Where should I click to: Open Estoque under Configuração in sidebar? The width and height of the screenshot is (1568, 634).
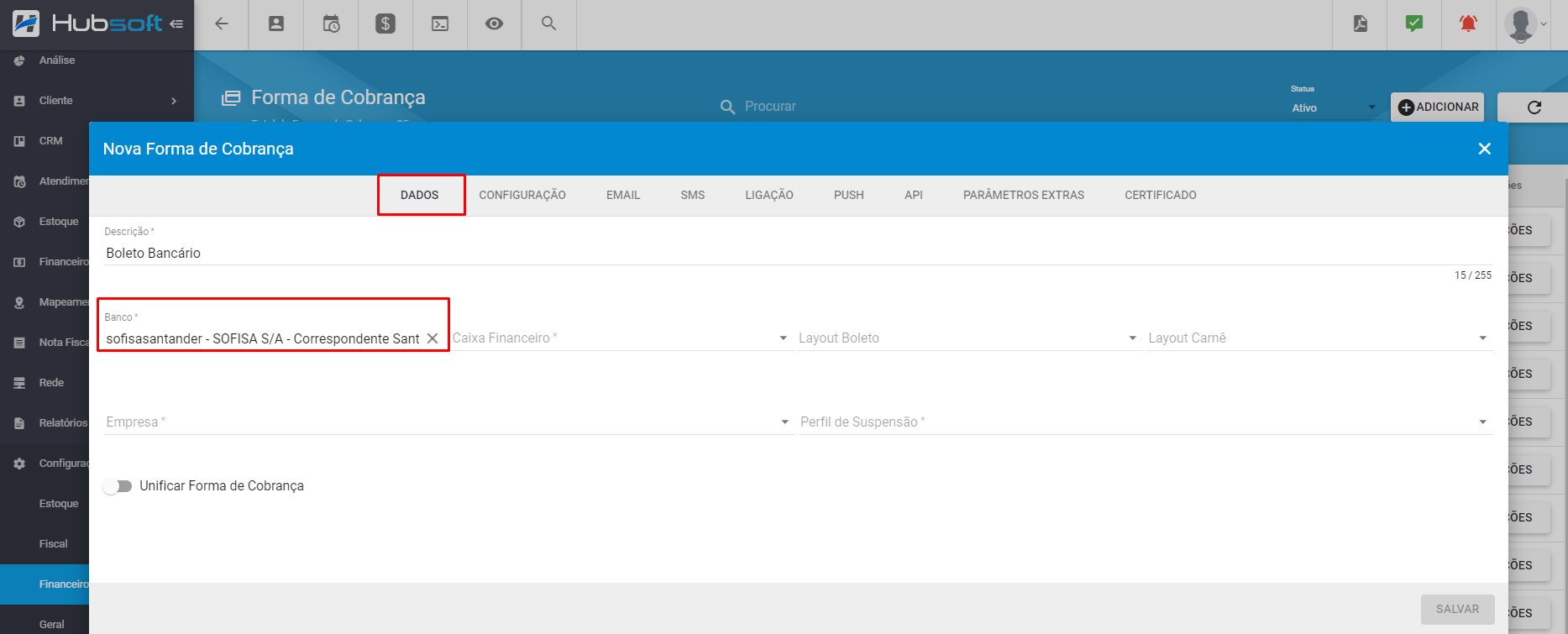59,504
